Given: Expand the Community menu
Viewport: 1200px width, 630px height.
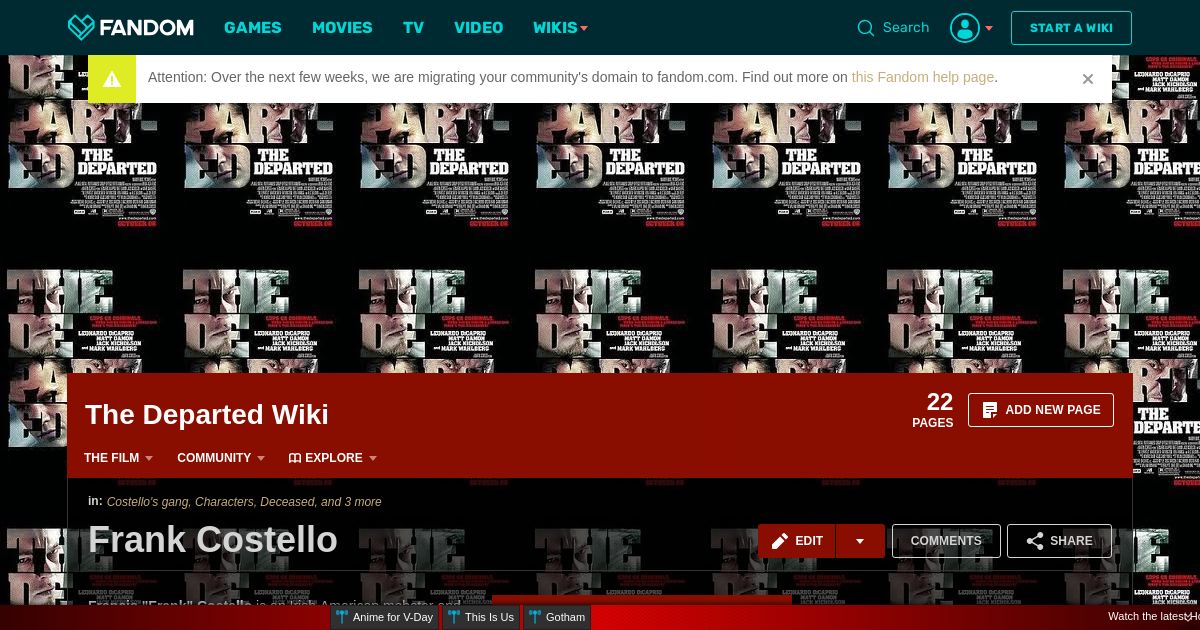Looking at the screenshot, I should pos(221,458).
